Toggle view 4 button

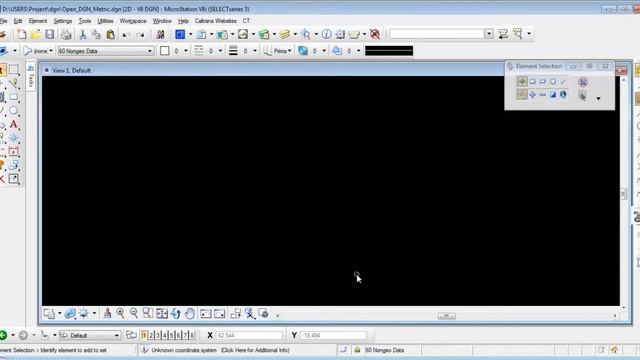pos(164,336)
